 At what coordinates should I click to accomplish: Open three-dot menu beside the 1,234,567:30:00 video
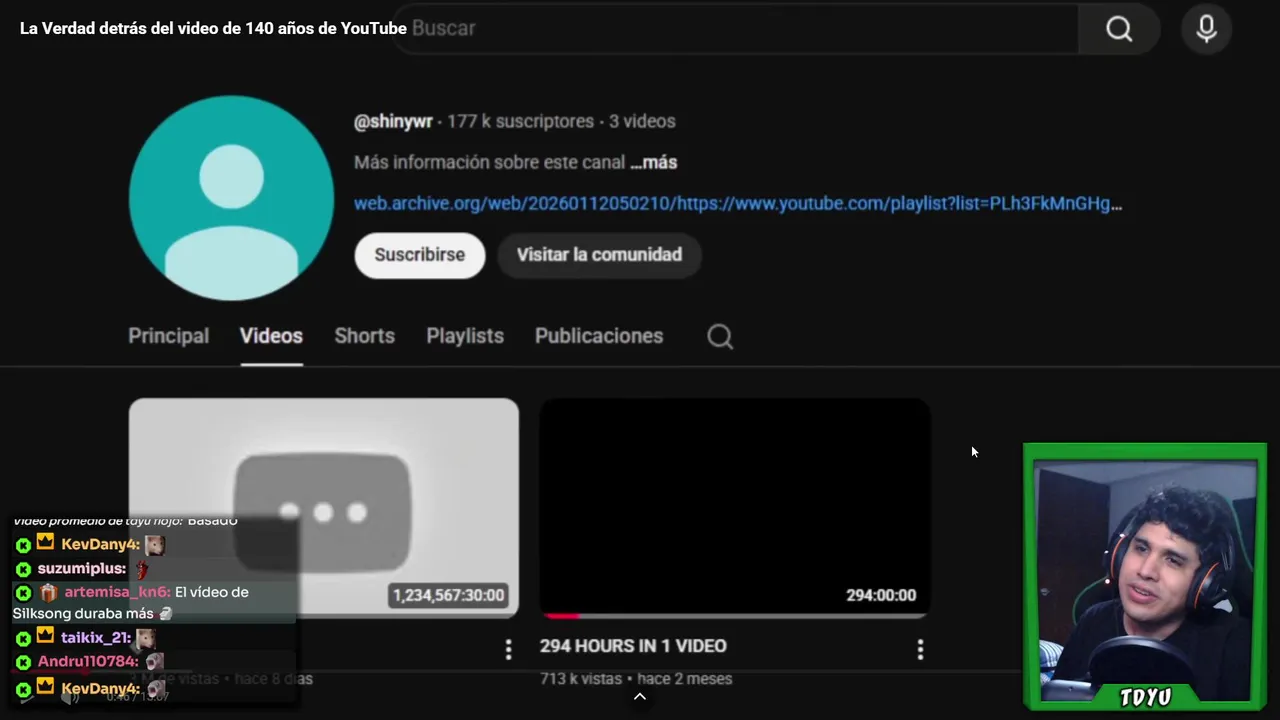click(508, 650)
